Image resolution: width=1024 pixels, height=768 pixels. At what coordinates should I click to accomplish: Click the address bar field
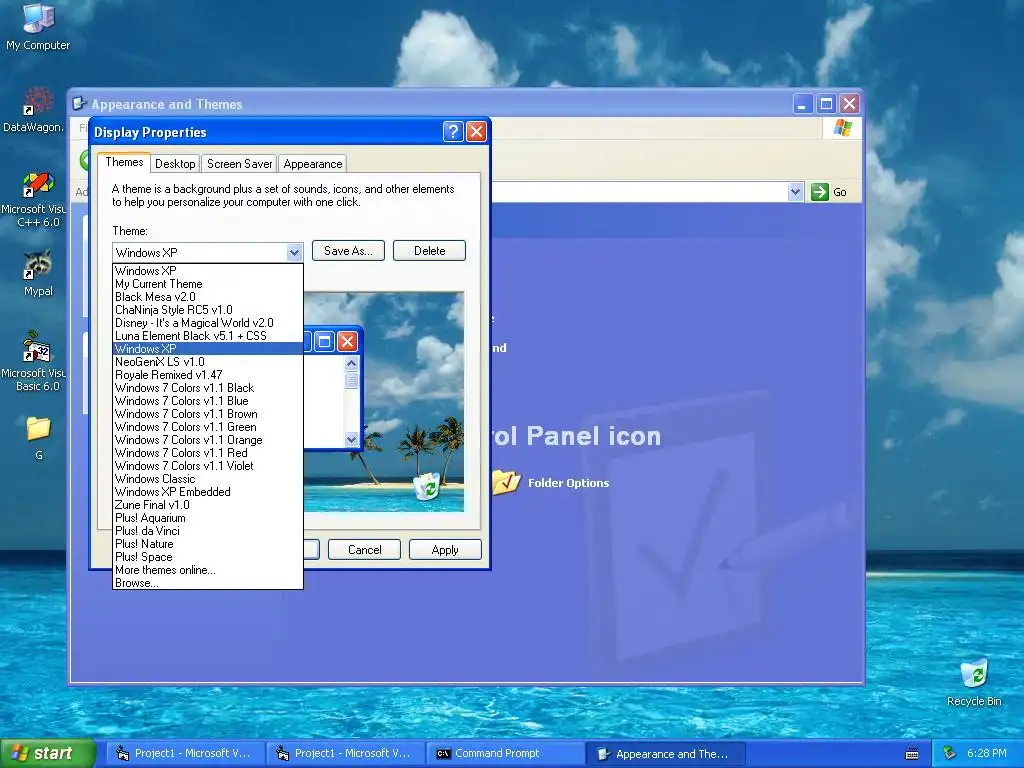[639, 192]
